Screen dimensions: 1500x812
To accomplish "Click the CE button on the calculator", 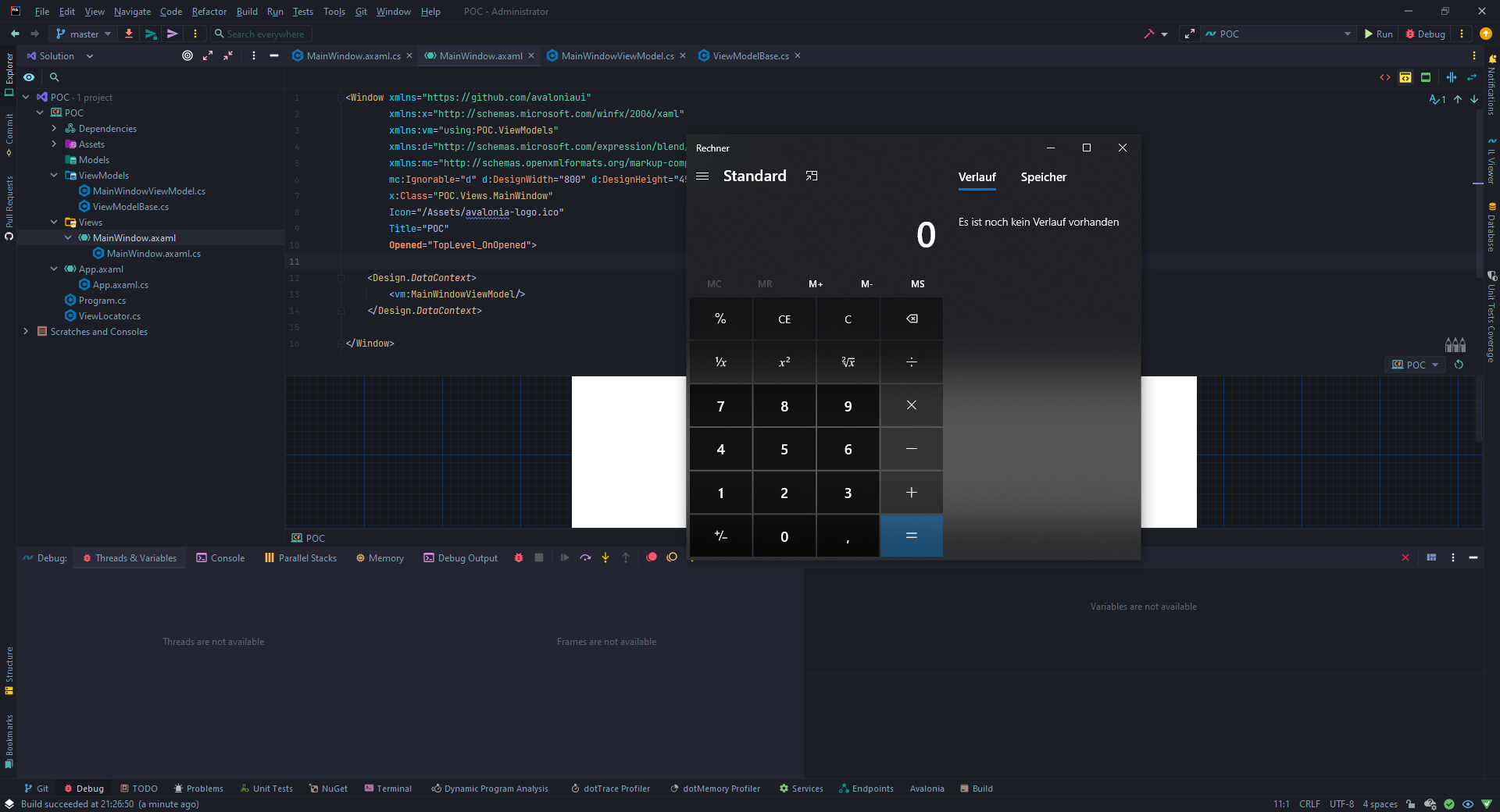I will [784, 319].
